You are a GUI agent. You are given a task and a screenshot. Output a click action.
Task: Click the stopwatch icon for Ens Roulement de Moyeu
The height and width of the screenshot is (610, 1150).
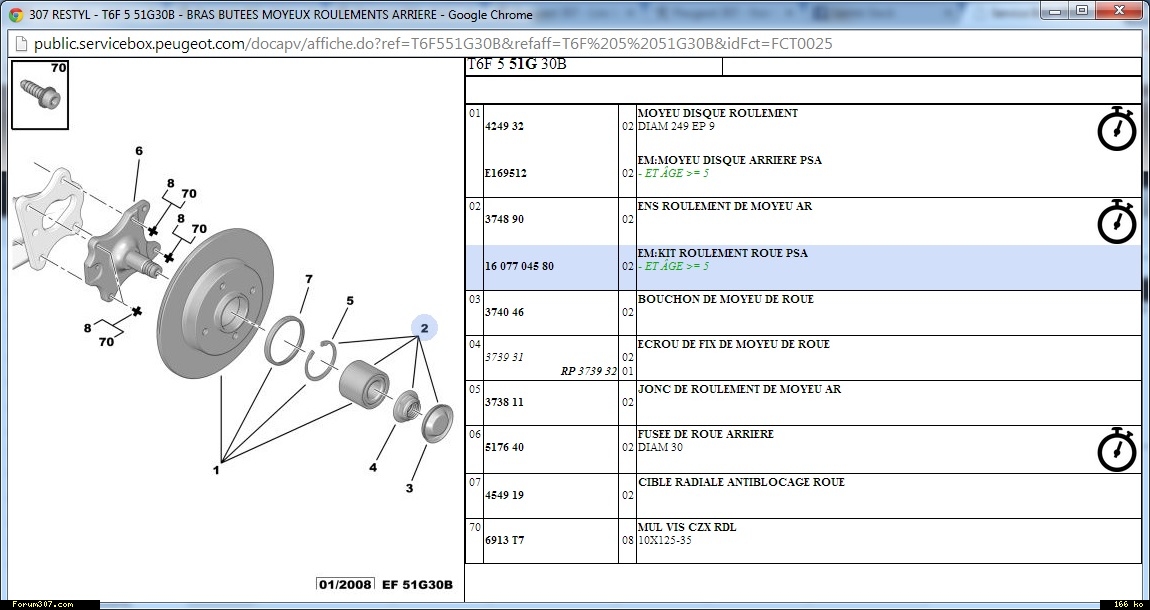(1117, 221)
